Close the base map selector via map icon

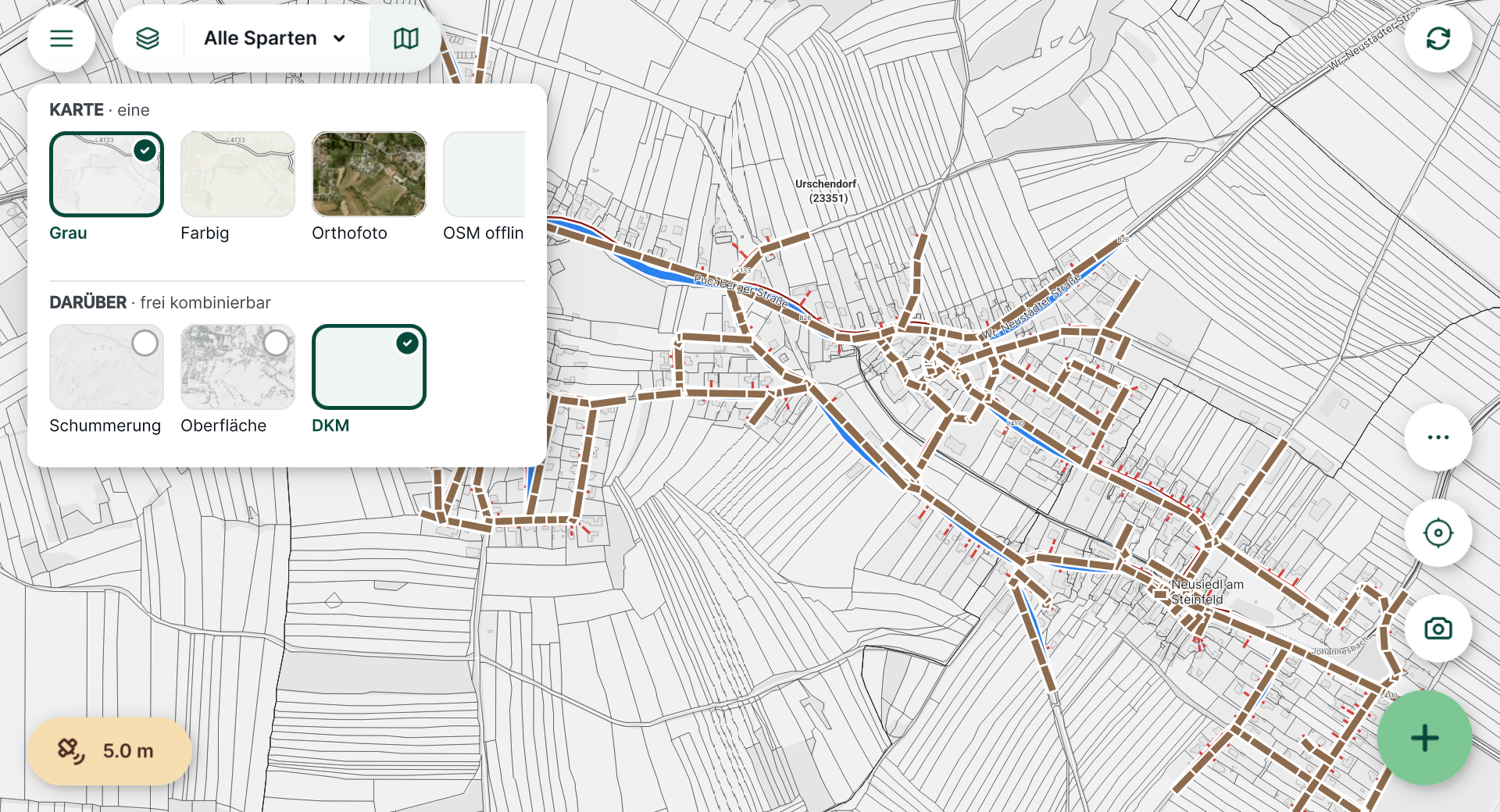[x=405, y=38]
